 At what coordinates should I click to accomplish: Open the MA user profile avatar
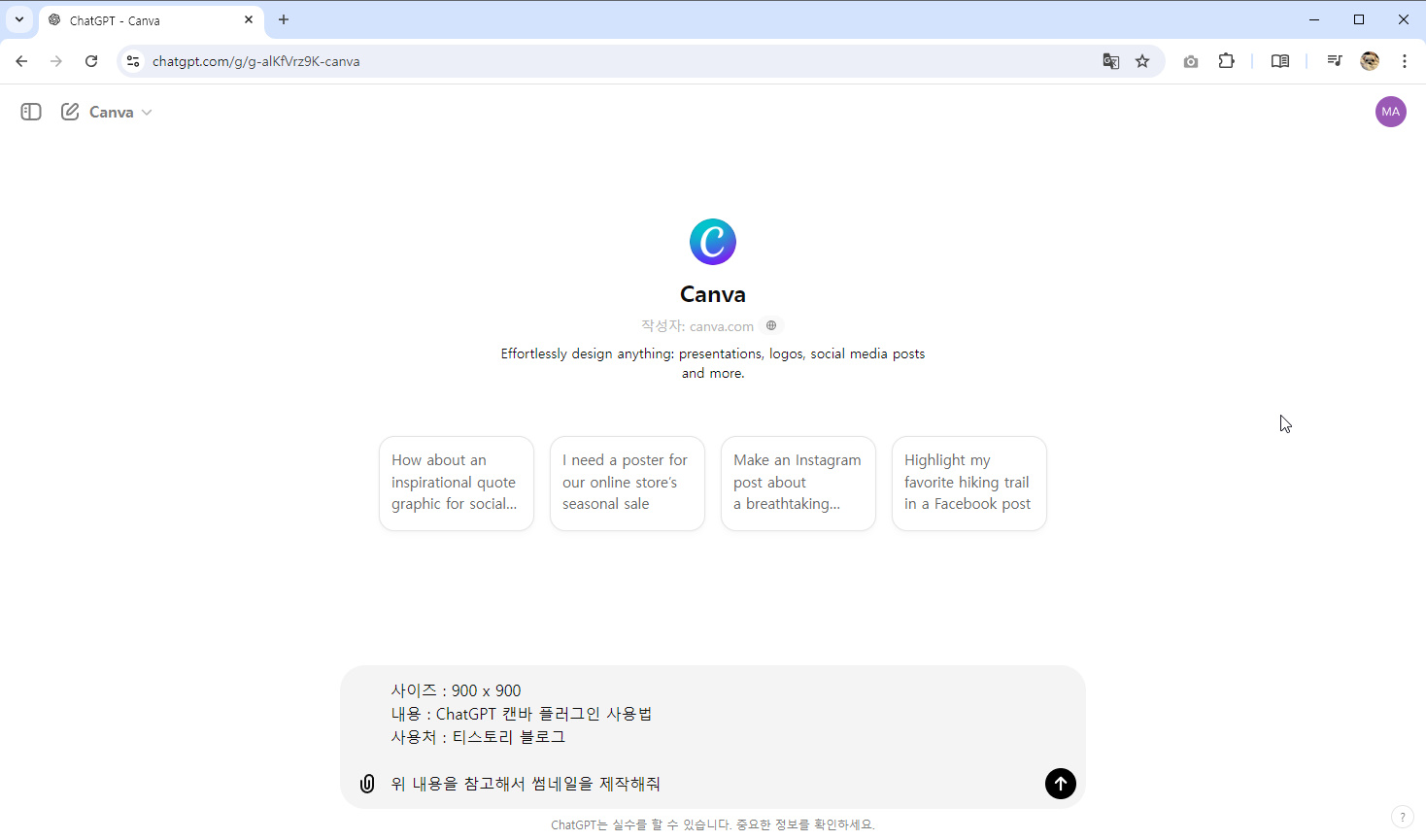click(1391, 112)
